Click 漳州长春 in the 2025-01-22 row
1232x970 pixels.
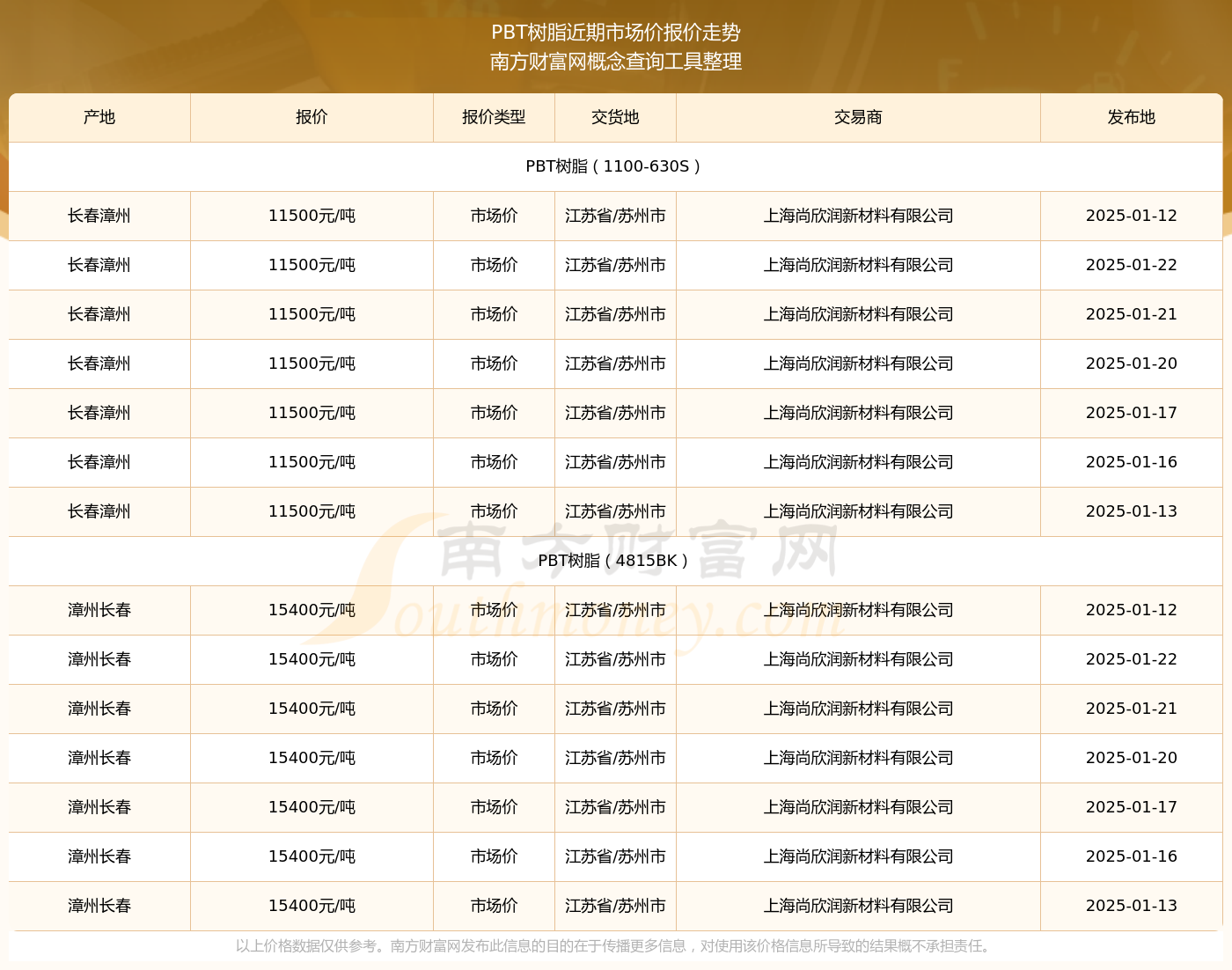tap(99, 659)
